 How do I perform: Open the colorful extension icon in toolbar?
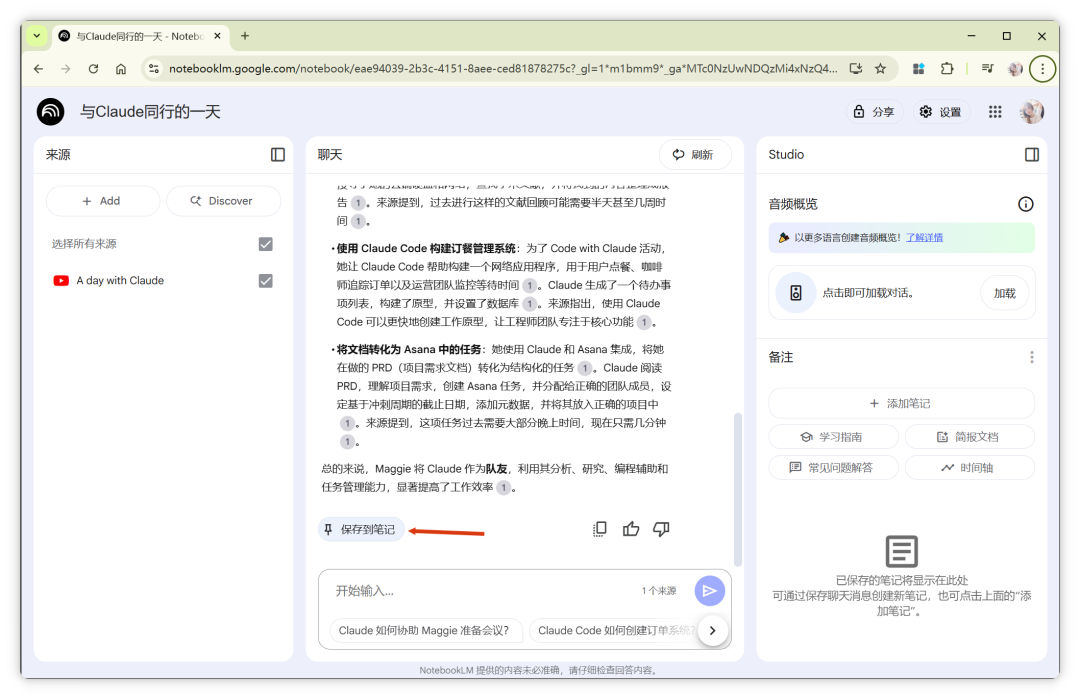coord(918,69)
